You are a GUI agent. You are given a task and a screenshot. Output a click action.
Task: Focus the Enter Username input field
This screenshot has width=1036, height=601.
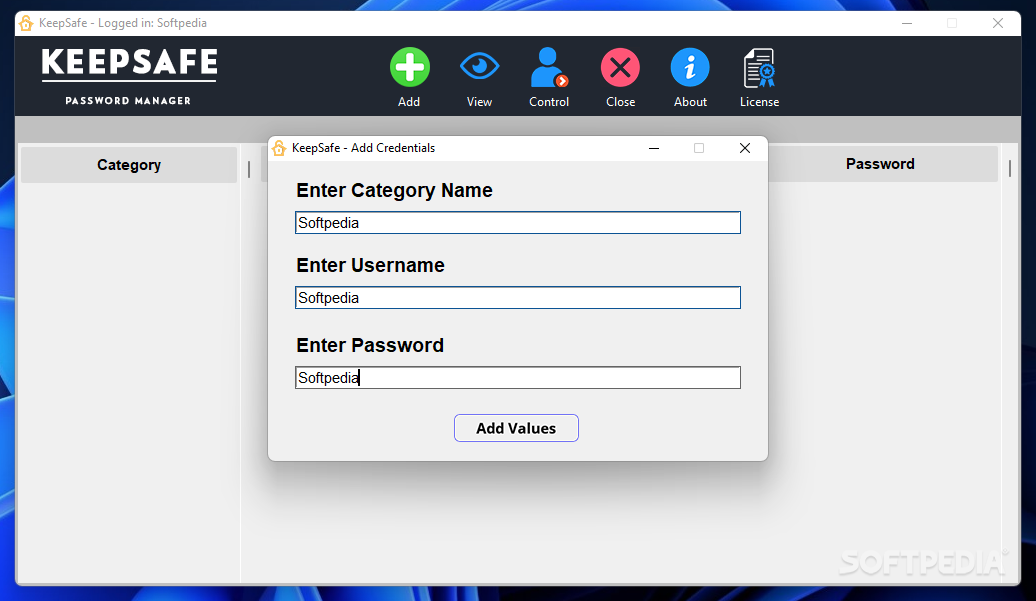click(x=517, y=298)
